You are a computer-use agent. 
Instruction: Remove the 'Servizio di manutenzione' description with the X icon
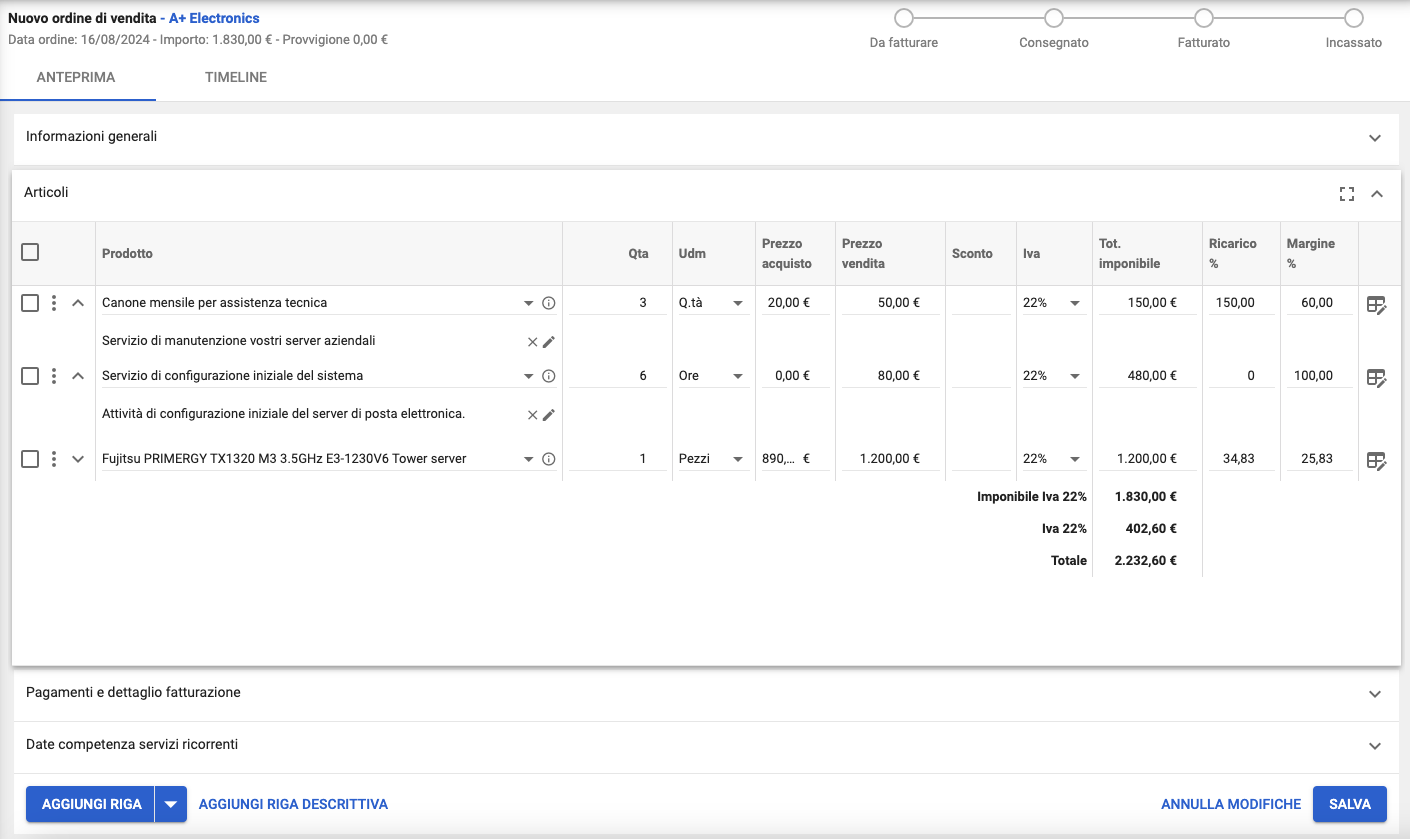pyautogui.click(x=532, y=342)
